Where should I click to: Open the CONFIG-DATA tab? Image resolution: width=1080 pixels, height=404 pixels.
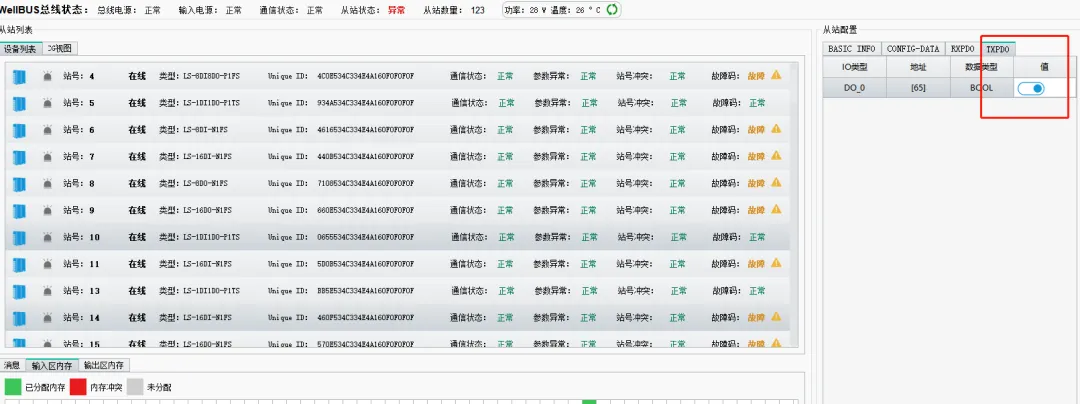(x=912, y=48)
